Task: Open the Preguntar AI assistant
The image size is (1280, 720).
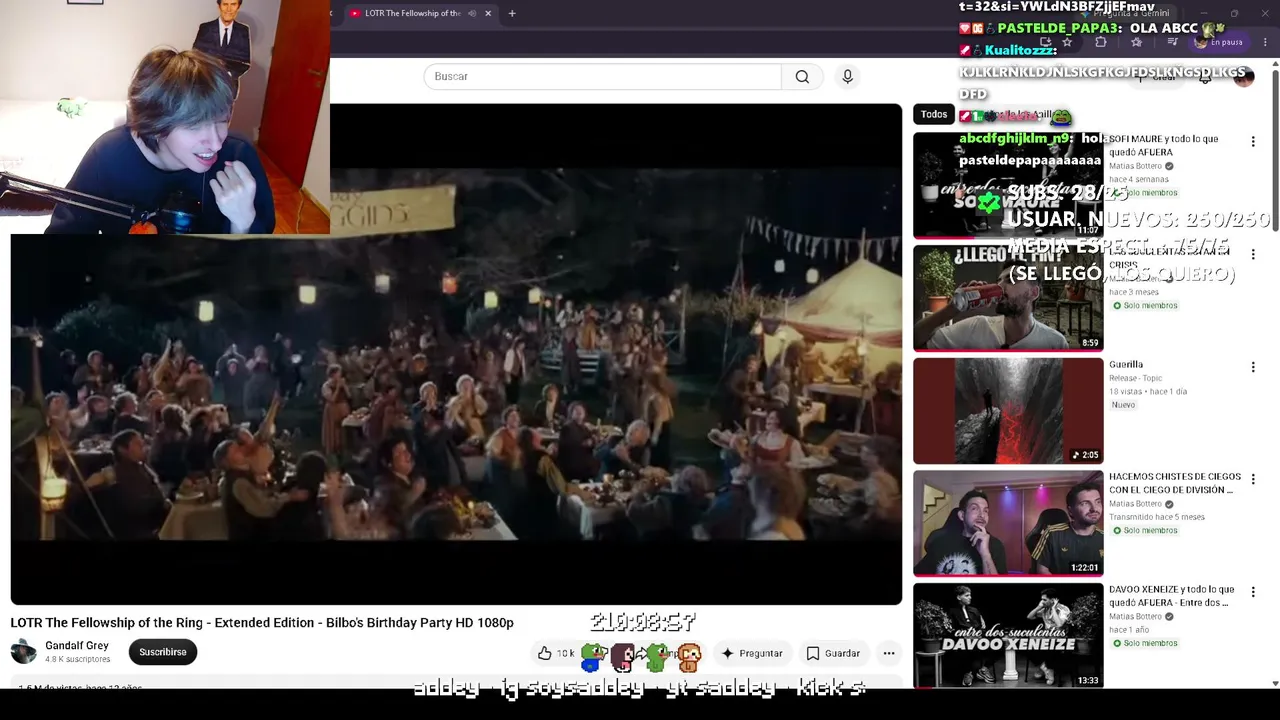Action: [751, 653]
